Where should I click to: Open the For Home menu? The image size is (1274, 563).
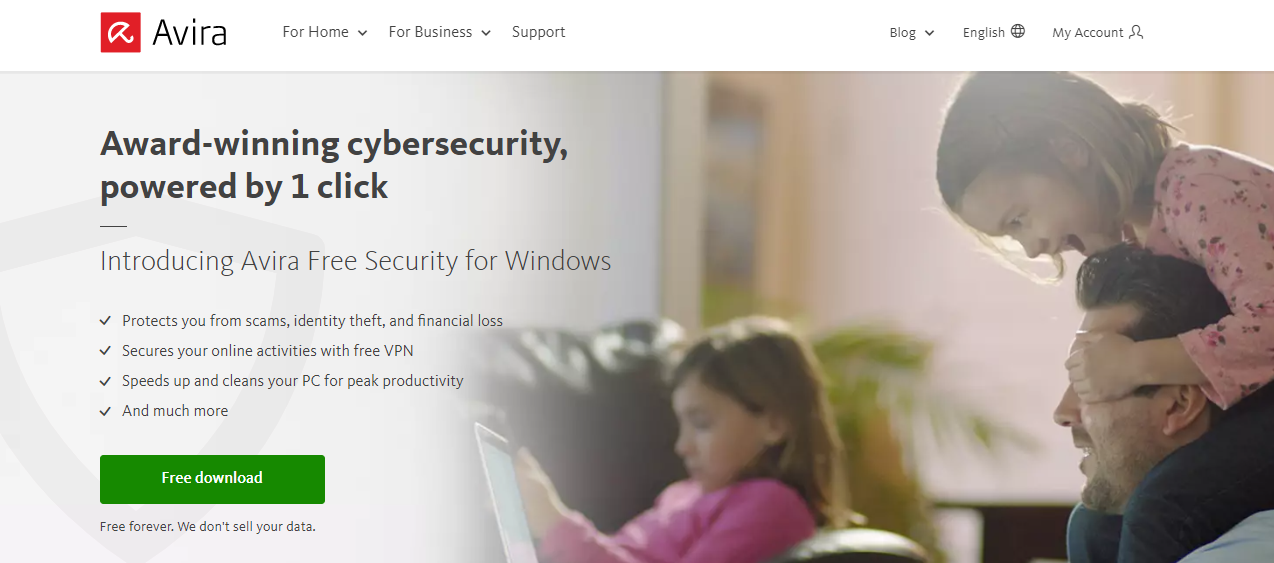(316, 32)
